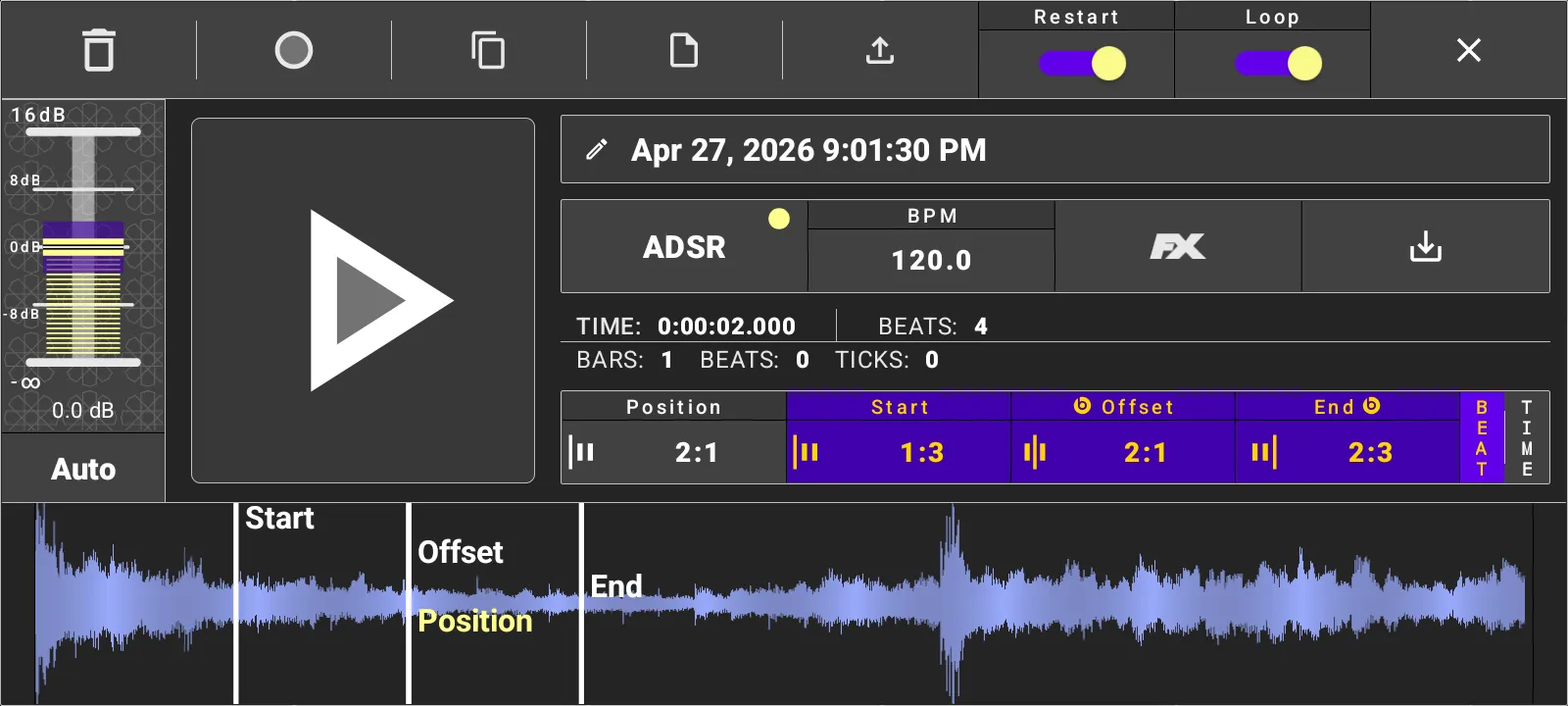Select the Start marker line in waveform
The width and height of the screenshot is (1568, 706).
(x=236, y=603)
